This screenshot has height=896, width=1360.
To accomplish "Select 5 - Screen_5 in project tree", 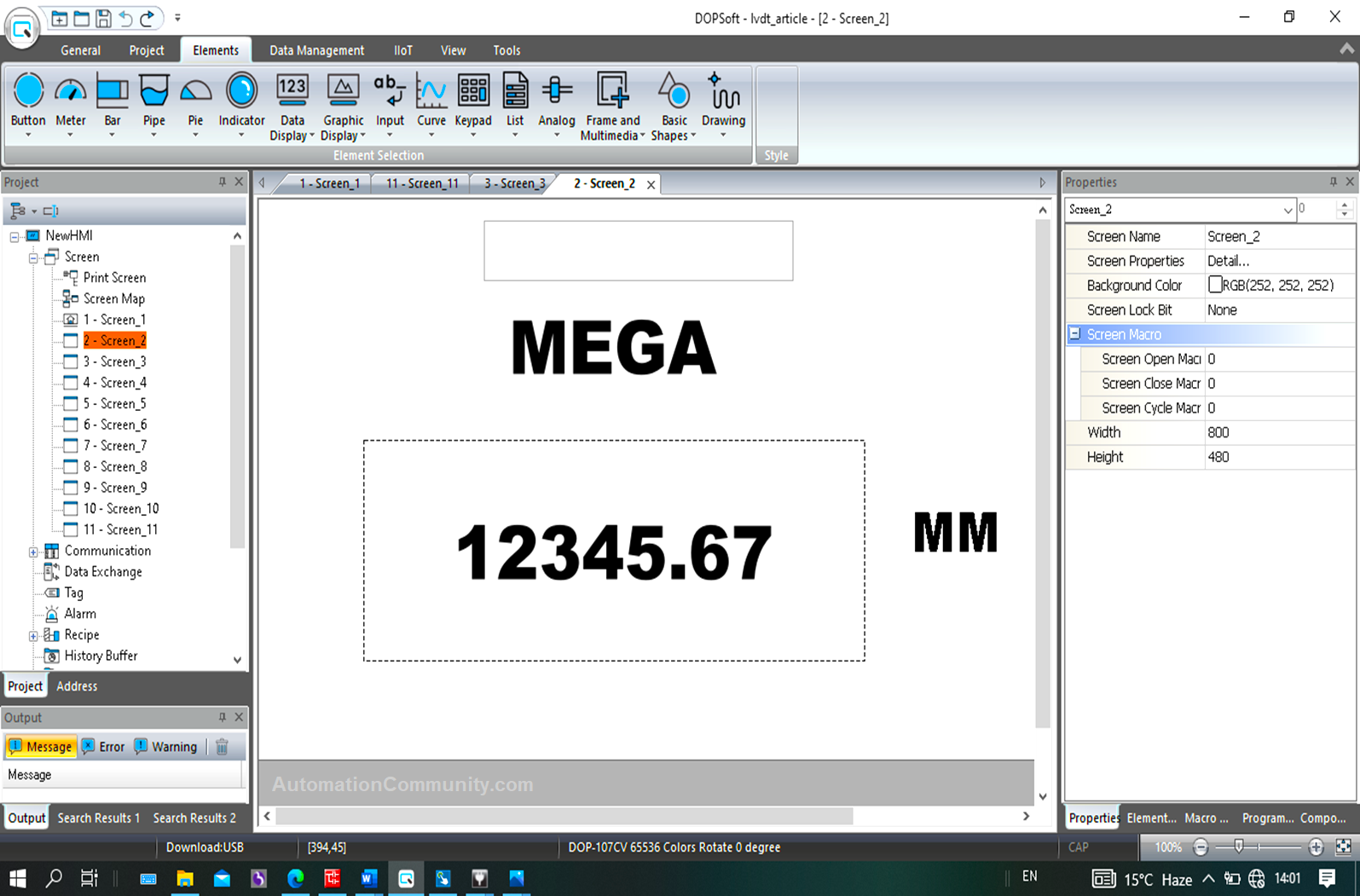I will pos(114,403).
